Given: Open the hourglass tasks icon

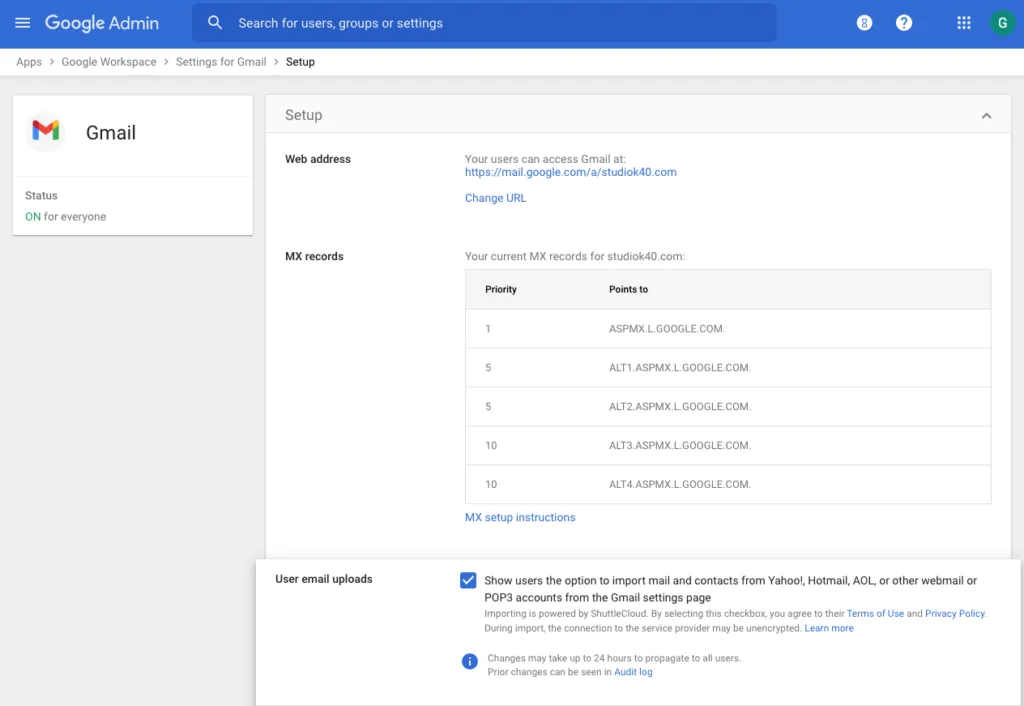Looking at the screenshot, I should point(864,23).
